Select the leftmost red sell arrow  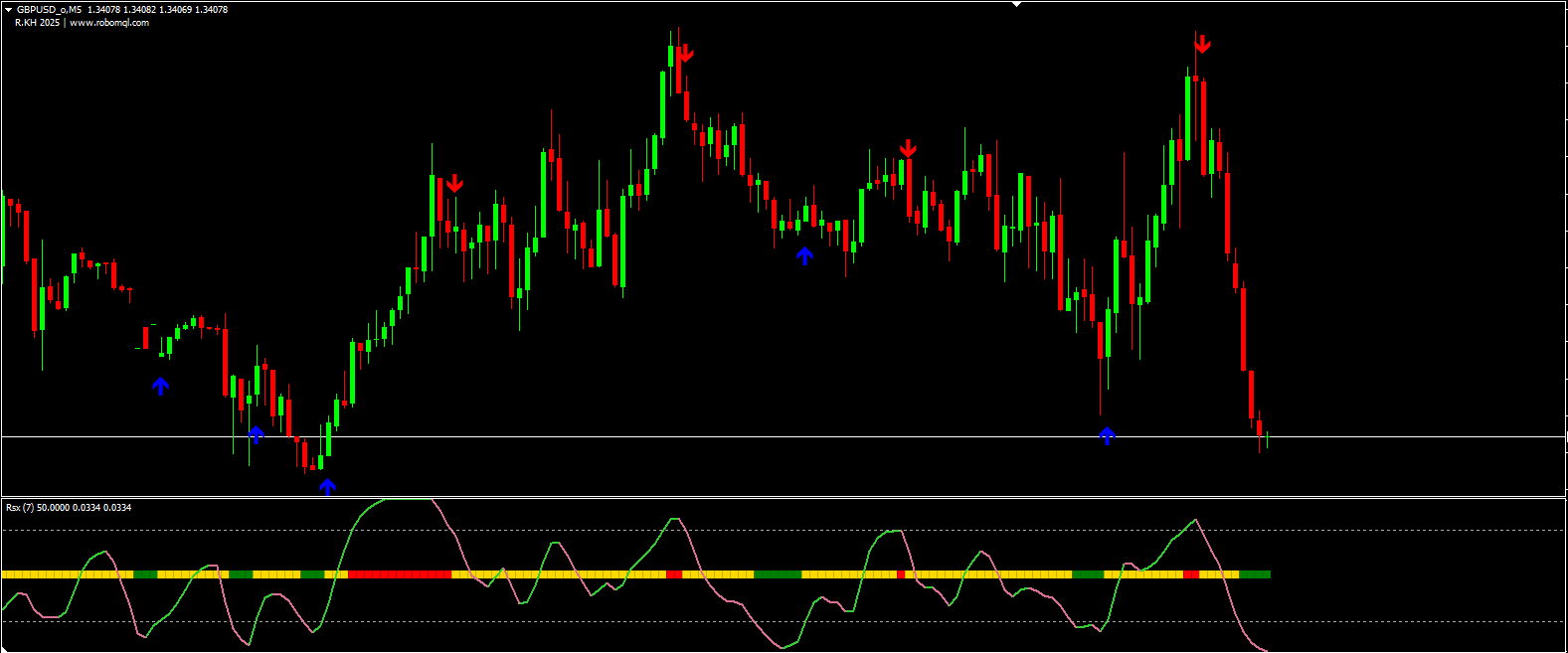[x=454, y=183]
